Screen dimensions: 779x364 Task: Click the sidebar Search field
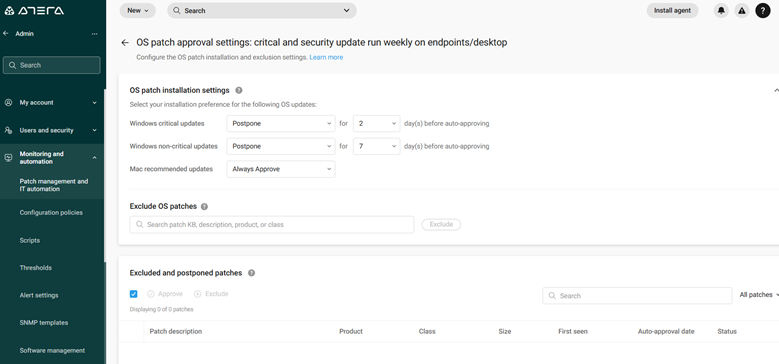tap(52, 65)
